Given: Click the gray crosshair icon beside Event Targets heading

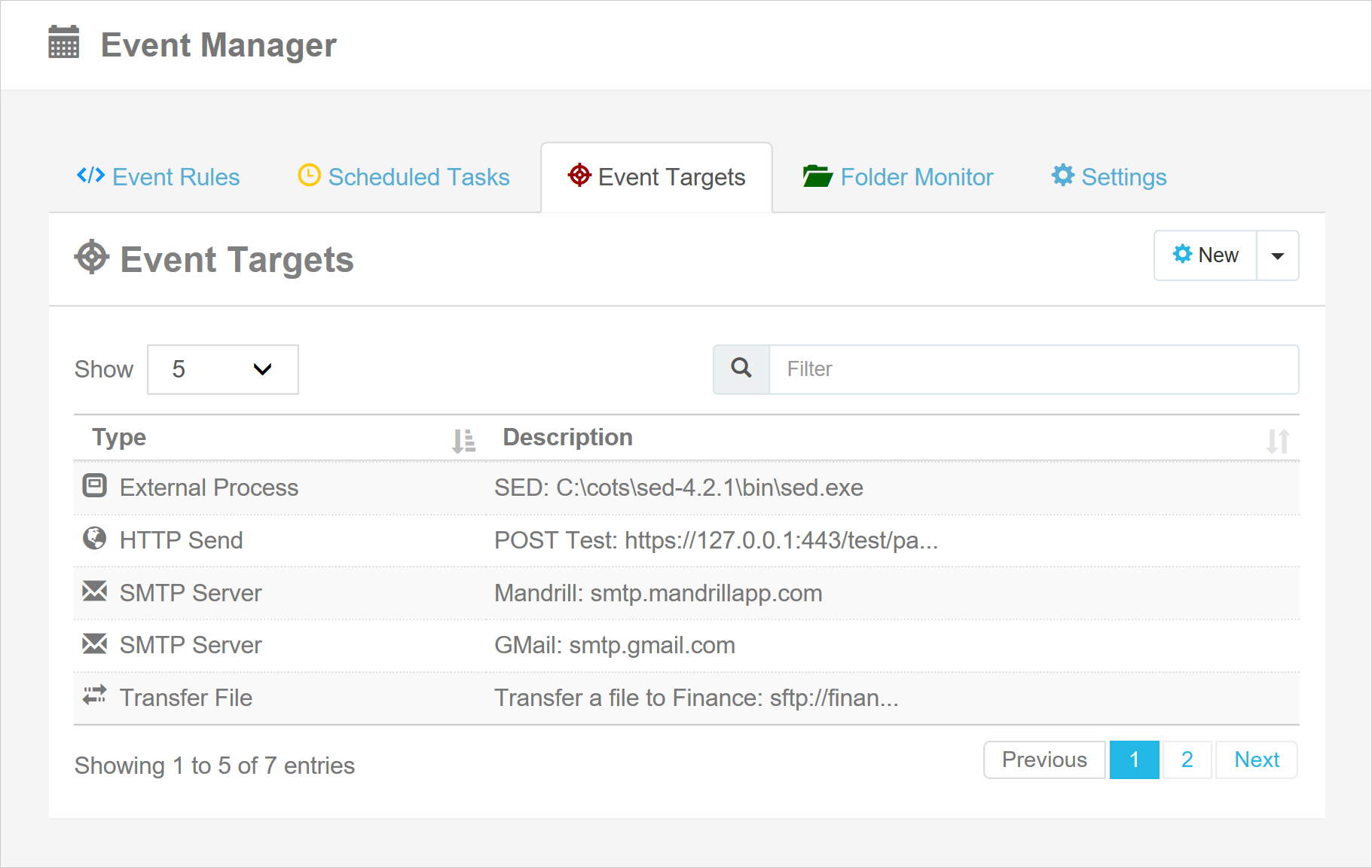Looking at the screenshot, I should click(92, 257).
